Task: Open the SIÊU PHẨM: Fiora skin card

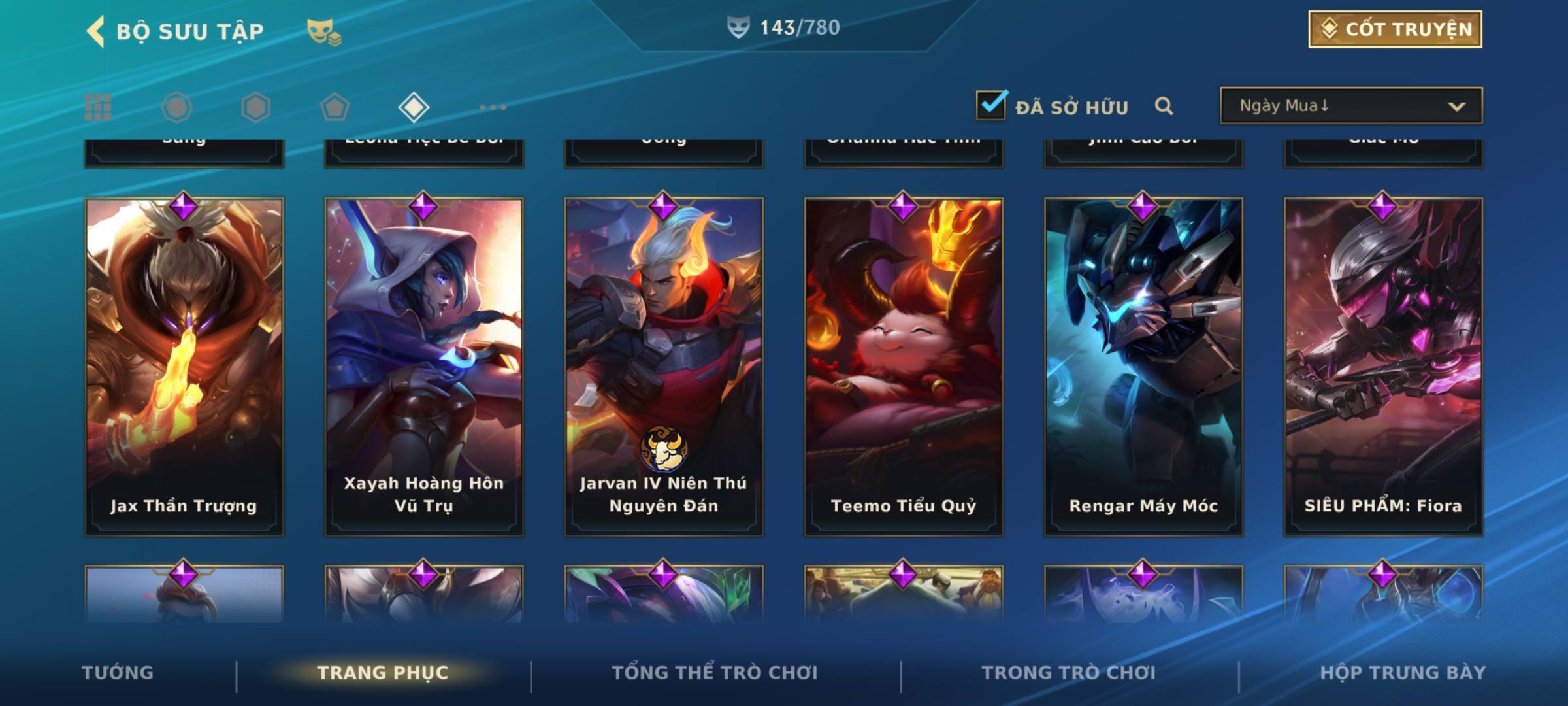Action: point(1383,367)
